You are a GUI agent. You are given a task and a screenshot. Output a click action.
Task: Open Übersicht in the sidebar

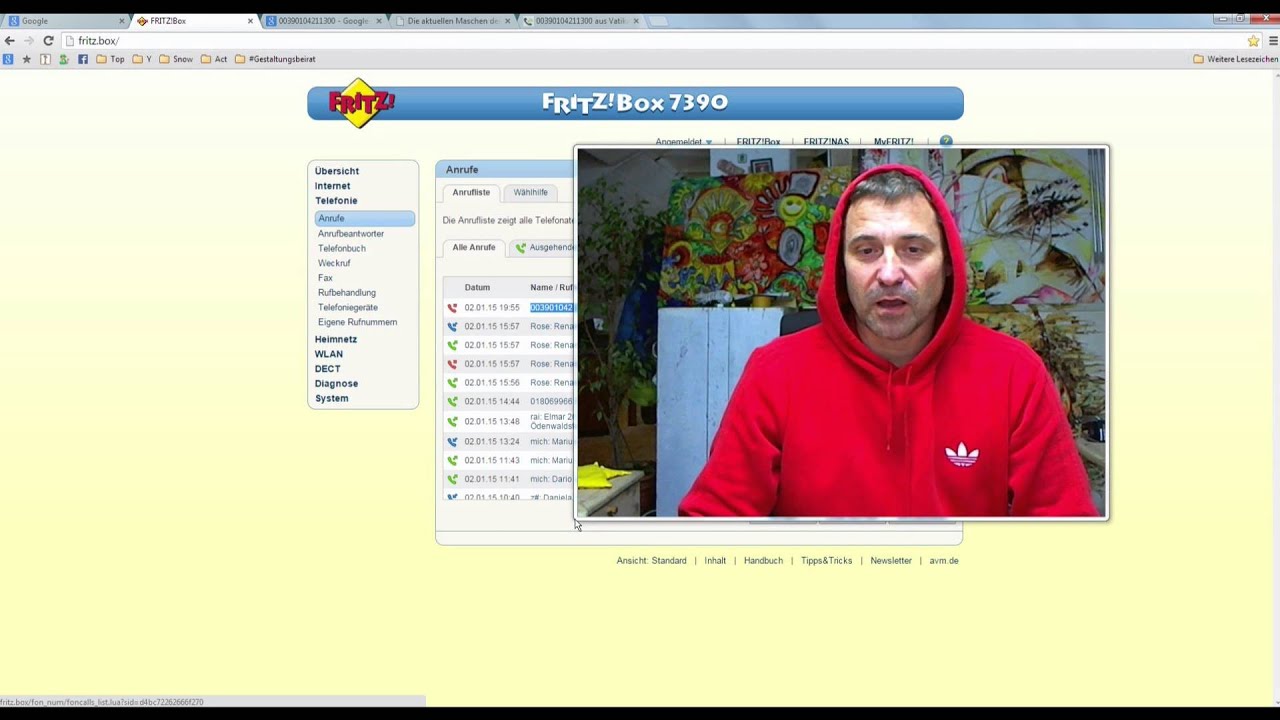(x=337, y=171)
